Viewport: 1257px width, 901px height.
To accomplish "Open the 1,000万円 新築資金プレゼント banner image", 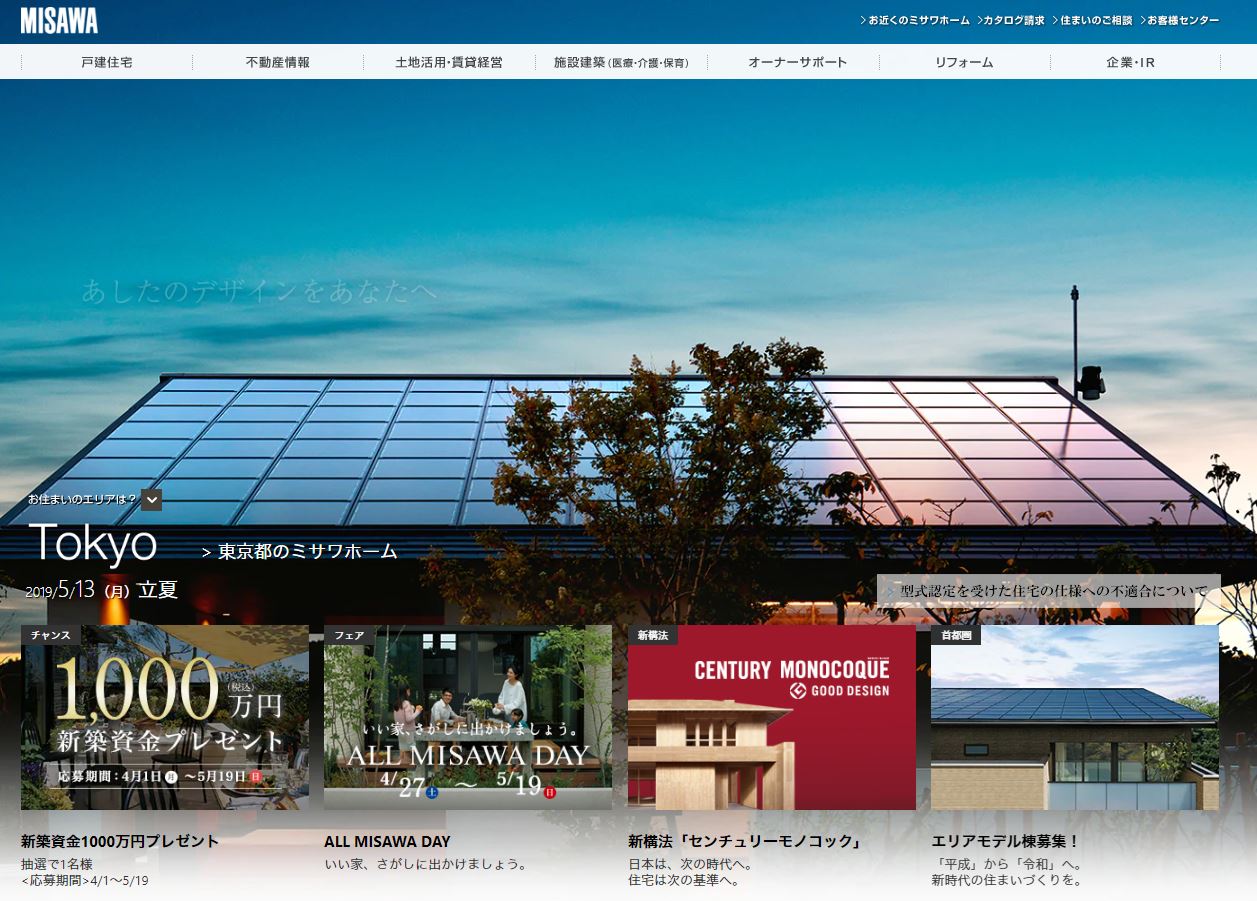I will tap(165, 717).
